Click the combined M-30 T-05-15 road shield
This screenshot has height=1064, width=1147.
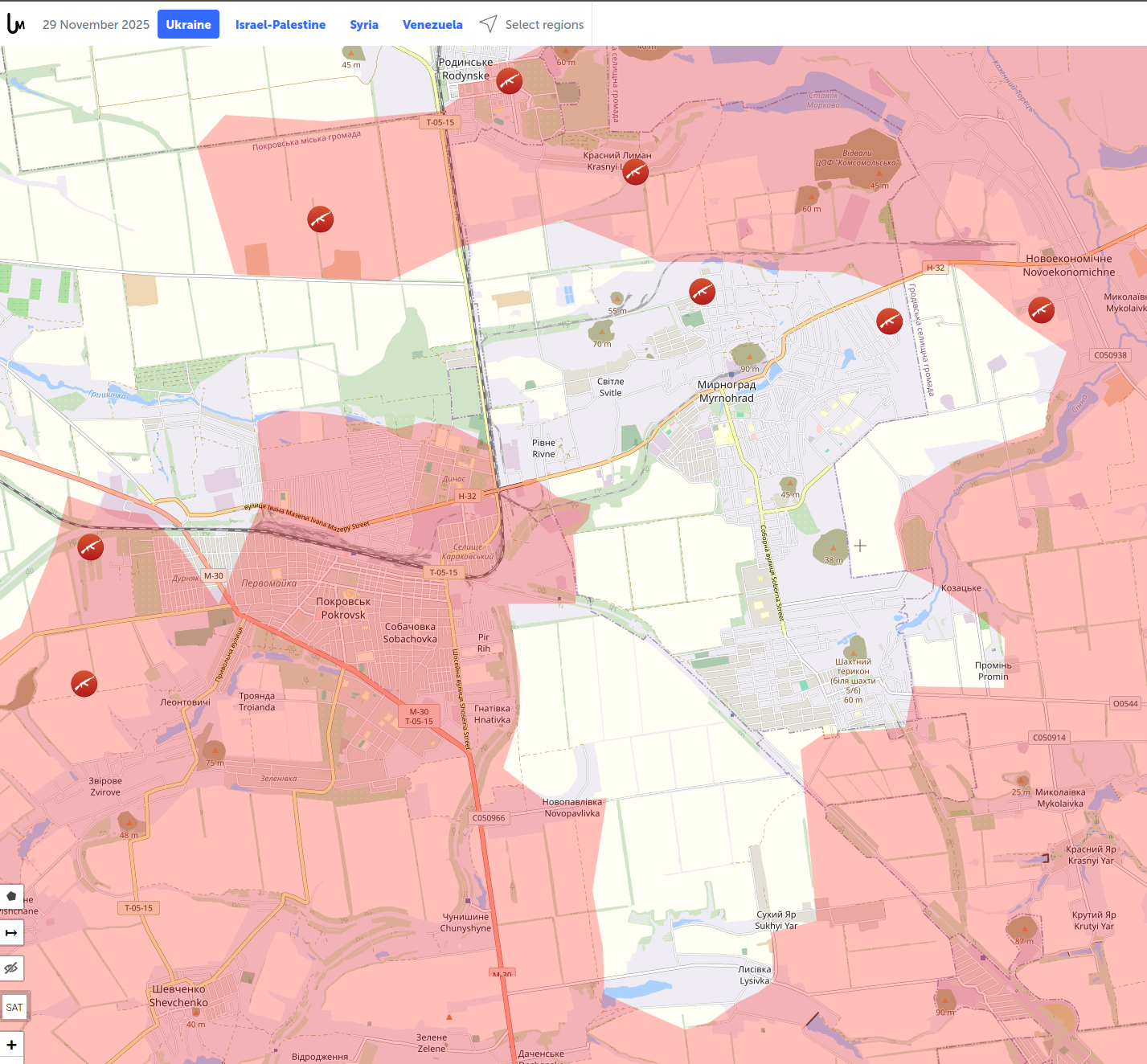point(419,716)
